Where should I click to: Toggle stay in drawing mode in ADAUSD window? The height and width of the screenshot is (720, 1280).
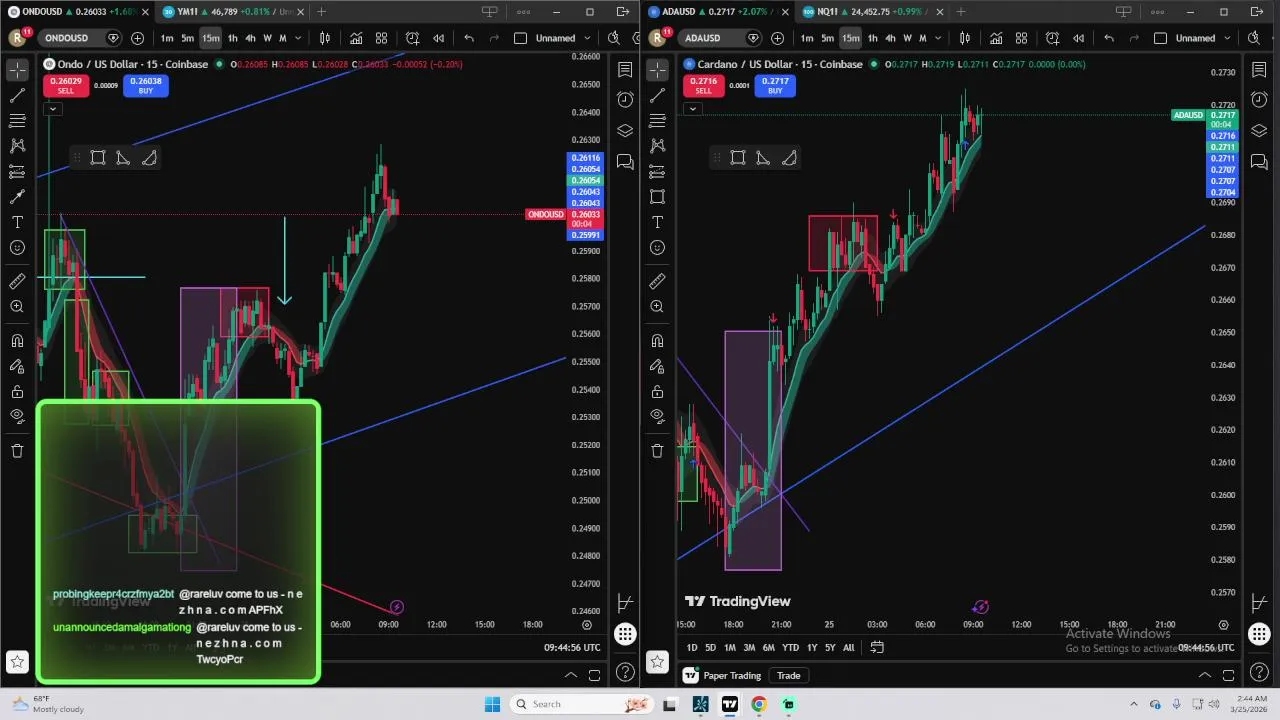pos(657,366)
